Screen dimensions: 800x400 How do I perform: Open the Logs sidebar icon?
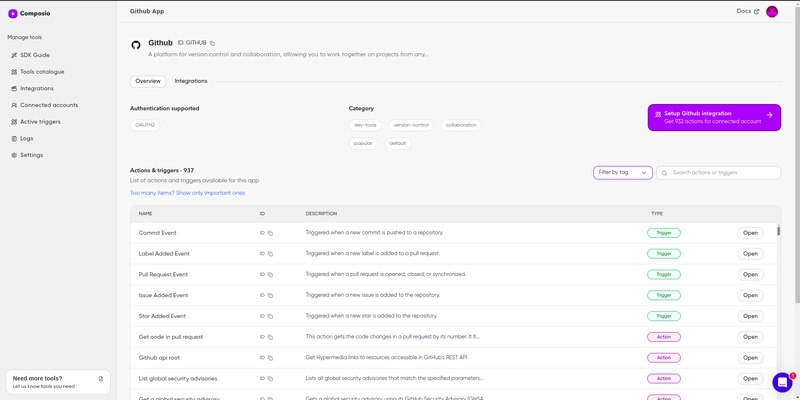tap(14, 139)
